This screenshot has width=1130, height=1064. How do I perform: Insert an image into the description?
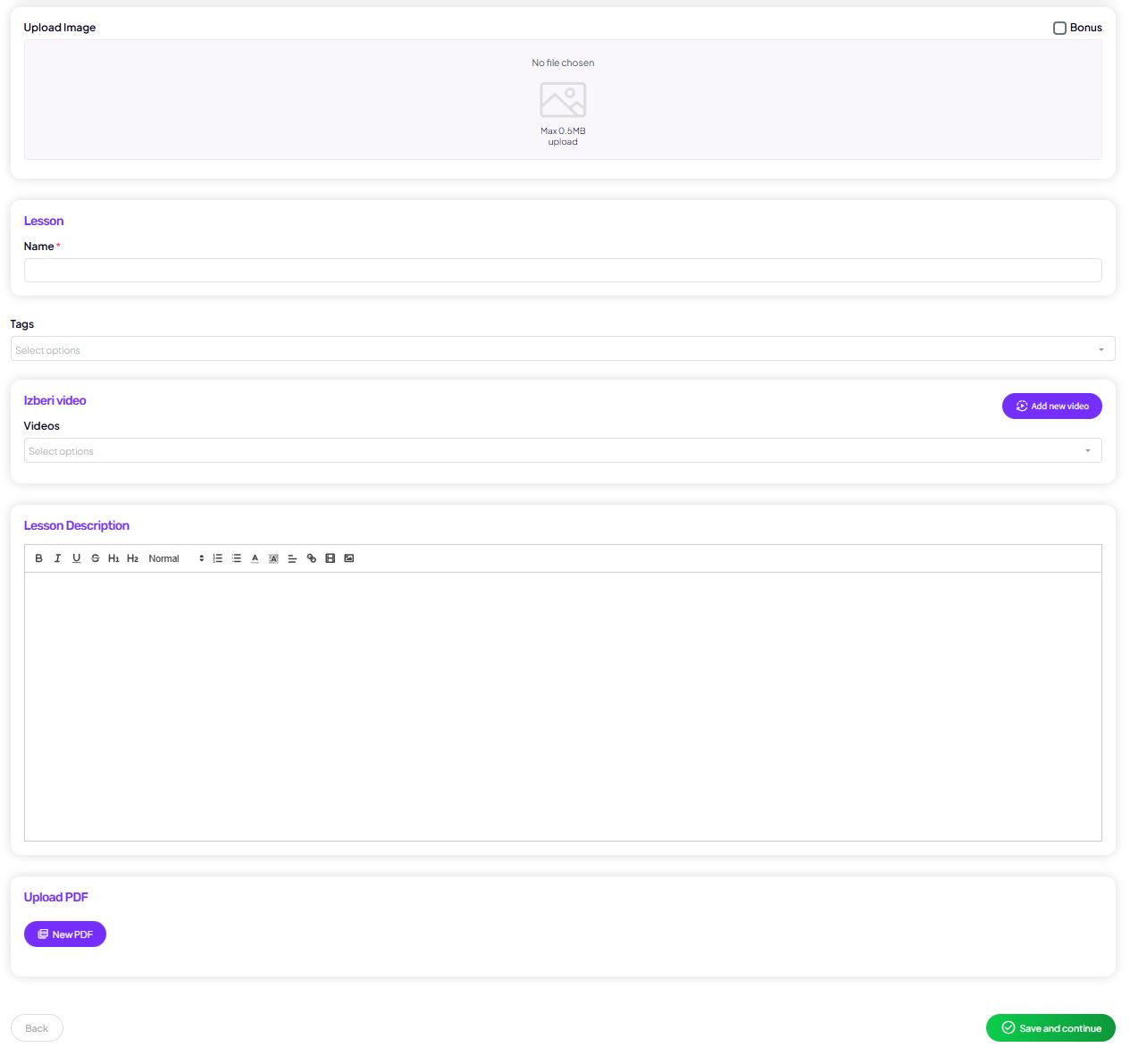(x=348, y=558)
